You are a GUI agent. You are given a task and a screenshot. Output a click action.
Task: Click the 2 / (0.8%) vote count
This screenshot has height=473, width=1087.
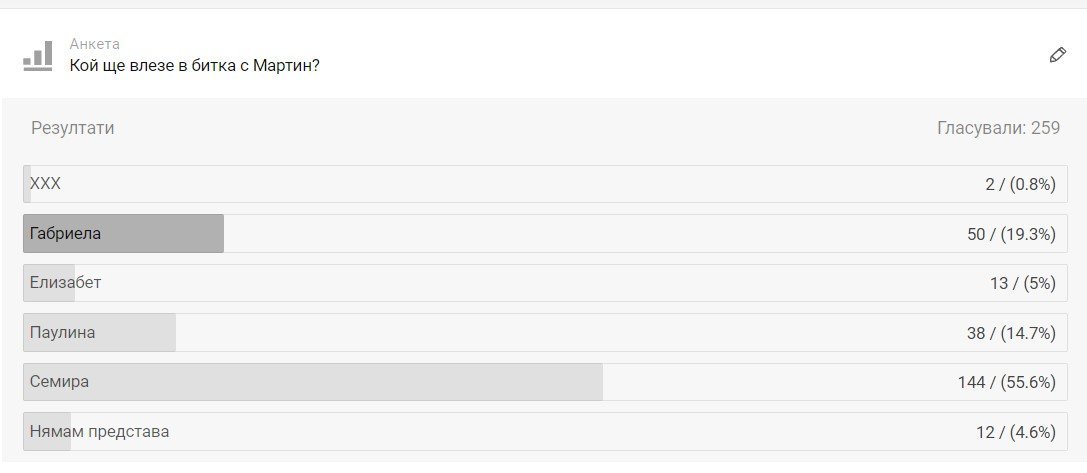point(1020,184)
